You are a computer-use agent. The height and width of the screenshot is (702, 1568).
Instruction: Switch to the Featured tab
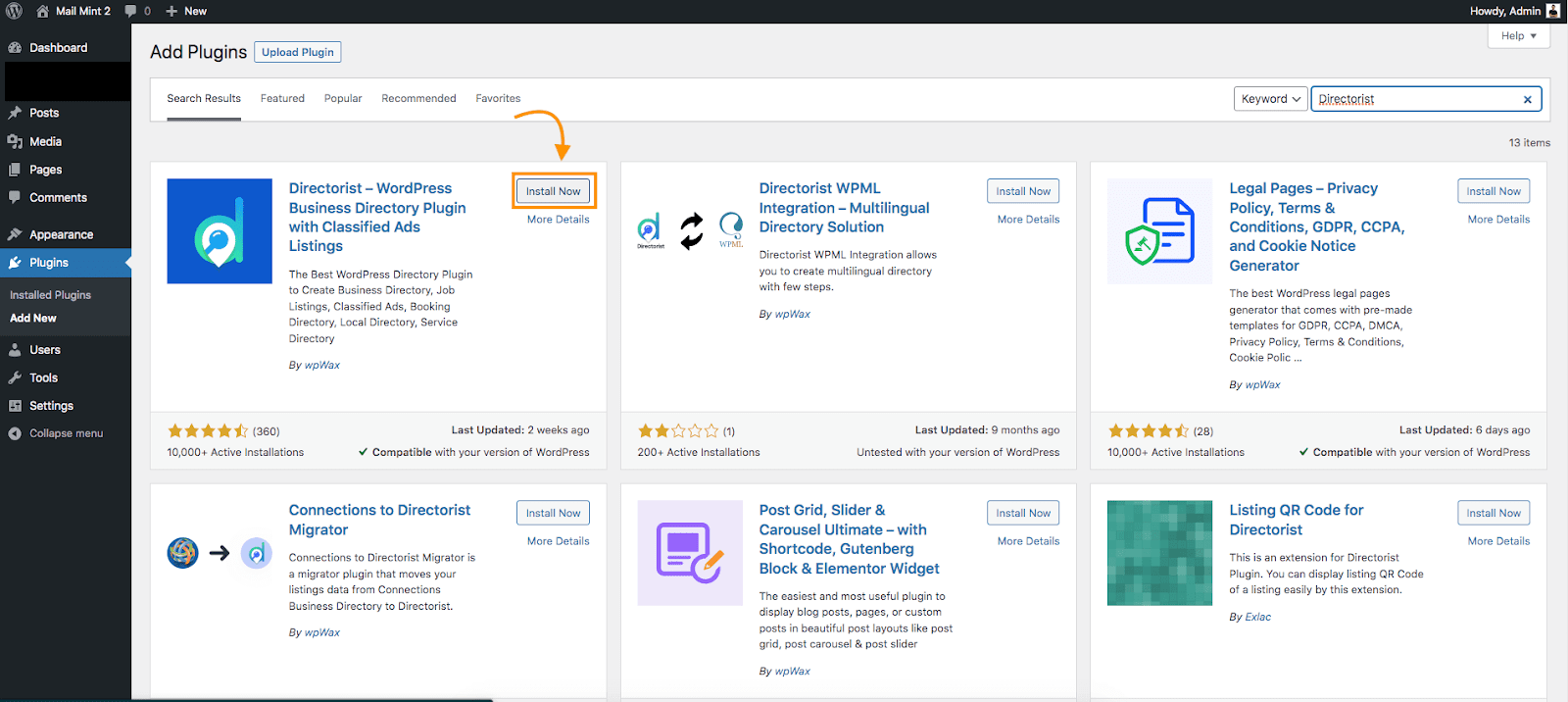pyautogui.click(x=282, y=98)
